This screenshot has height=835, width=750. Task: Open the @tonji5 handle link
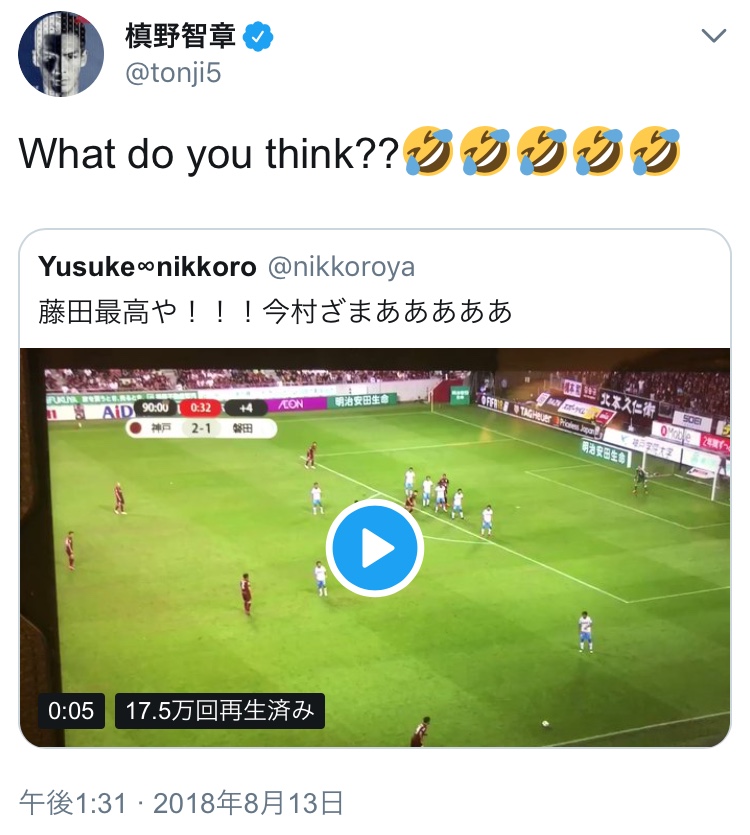[171, 73]
